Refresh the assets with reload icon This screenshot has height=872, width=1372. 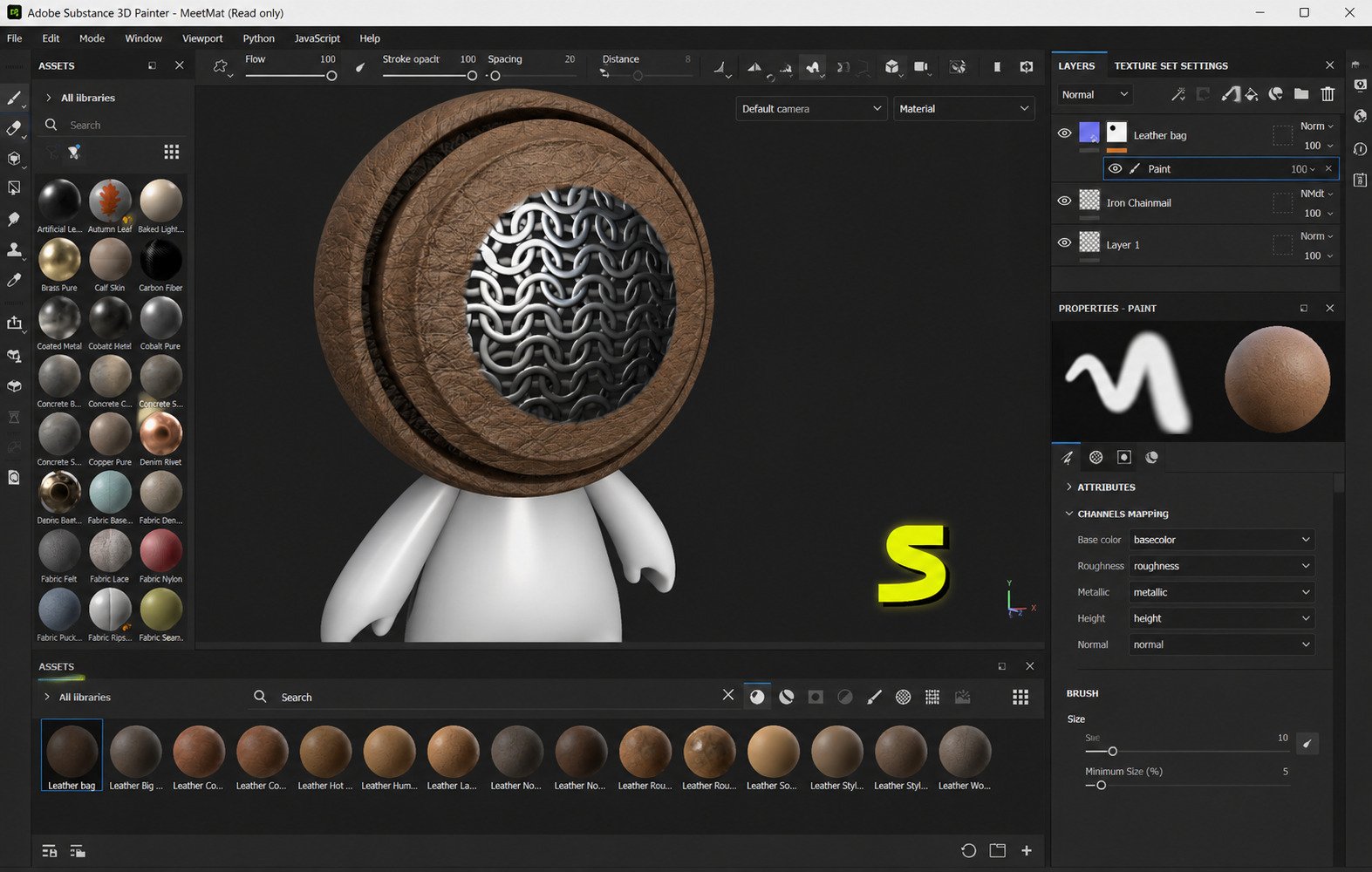coord(968,850)
